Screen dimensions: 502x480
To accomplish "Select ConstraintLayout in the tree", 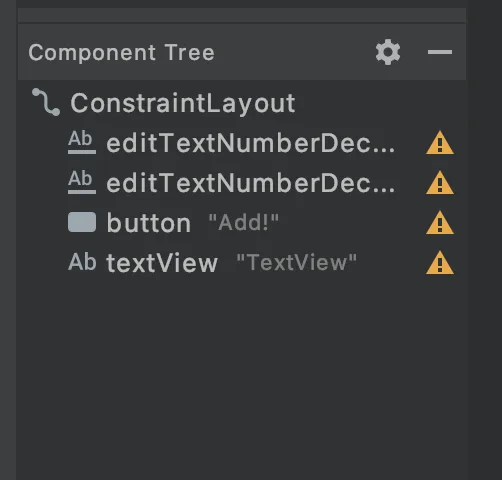I will (x=183, y=103).
